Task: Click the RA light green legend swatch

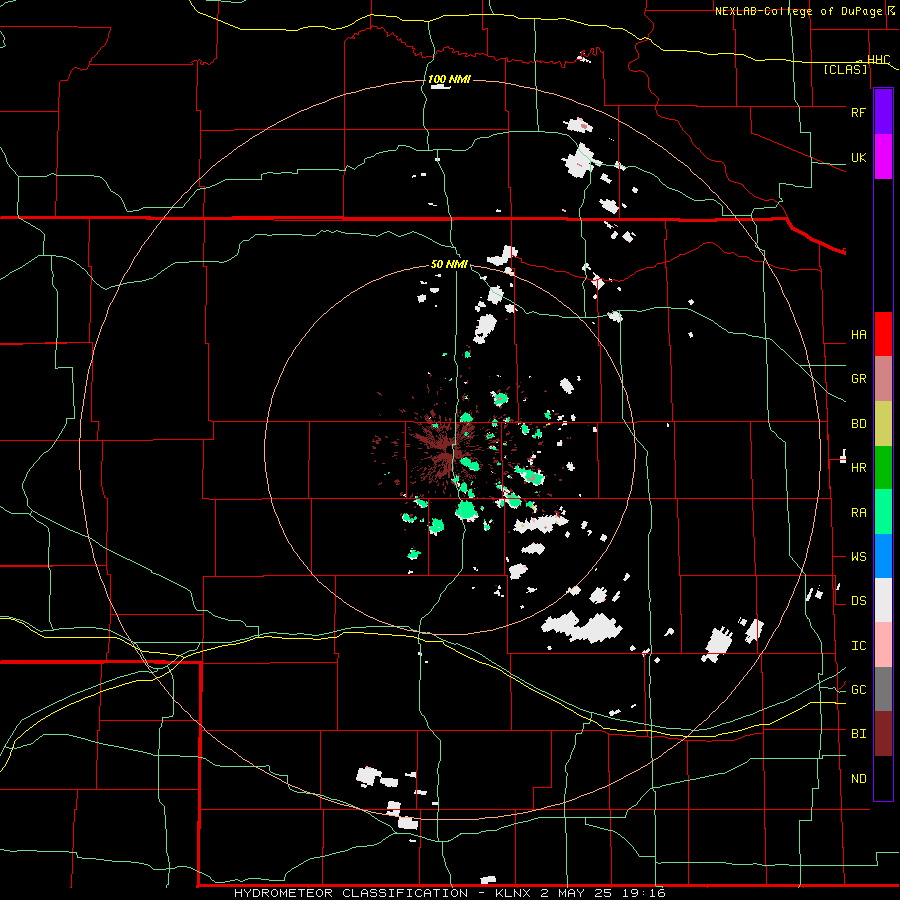Action: [883, 512]
